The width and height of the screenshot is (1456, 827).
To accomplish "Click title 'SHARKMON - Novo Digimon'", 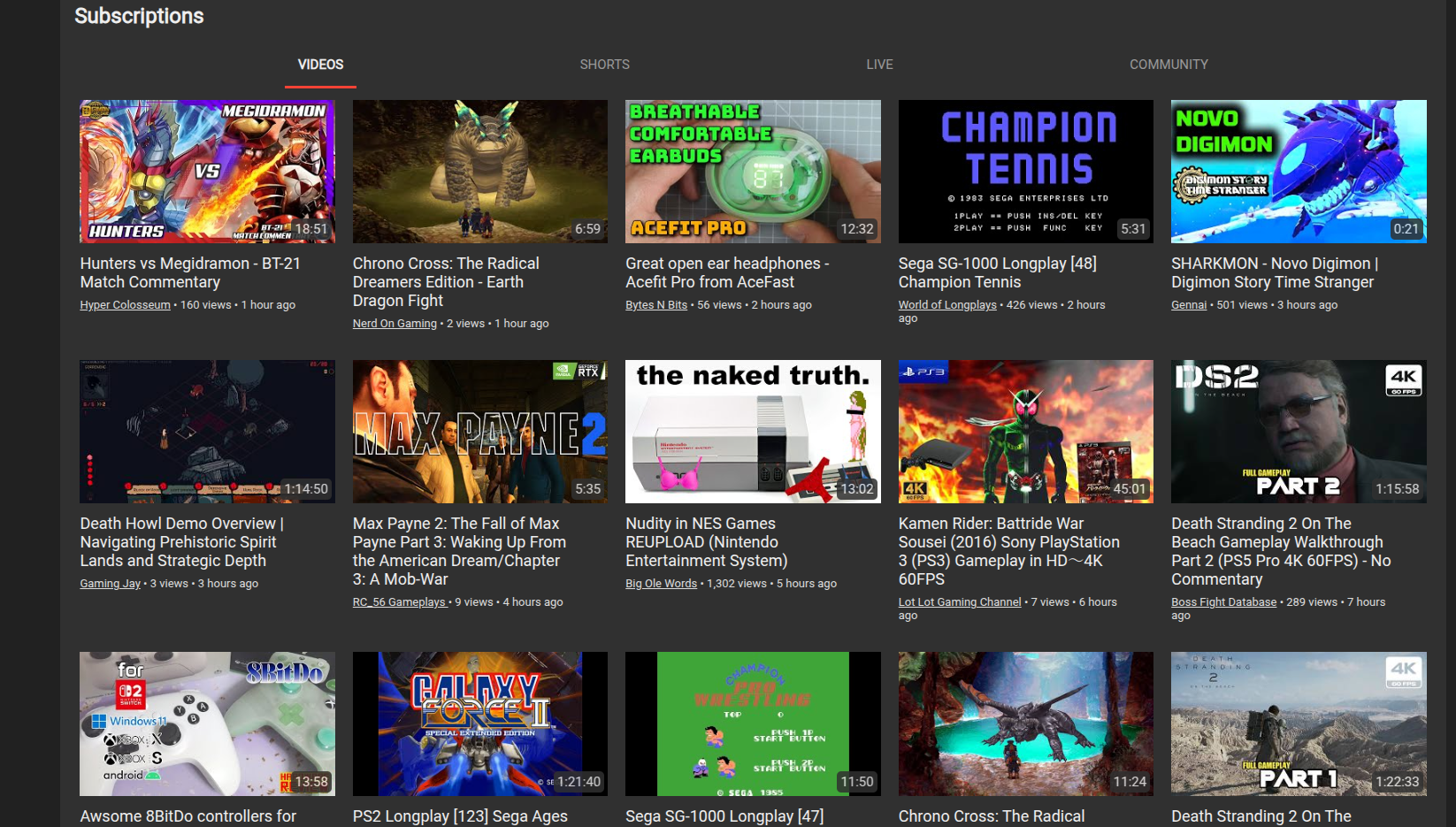I will pyautogui.click(x=1275, y=272).
